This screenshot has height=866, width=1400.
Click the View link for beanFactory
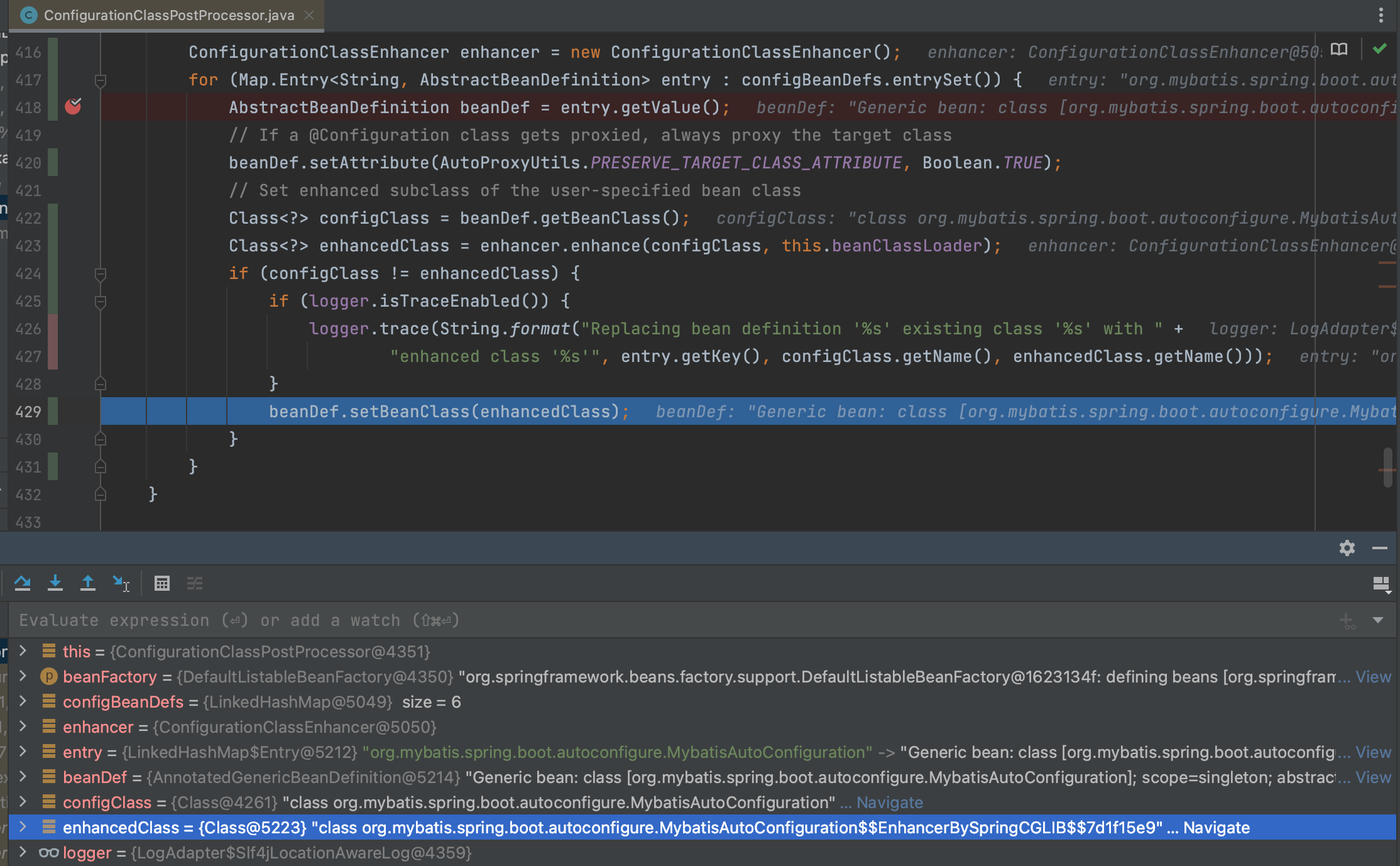point(1373,677)
